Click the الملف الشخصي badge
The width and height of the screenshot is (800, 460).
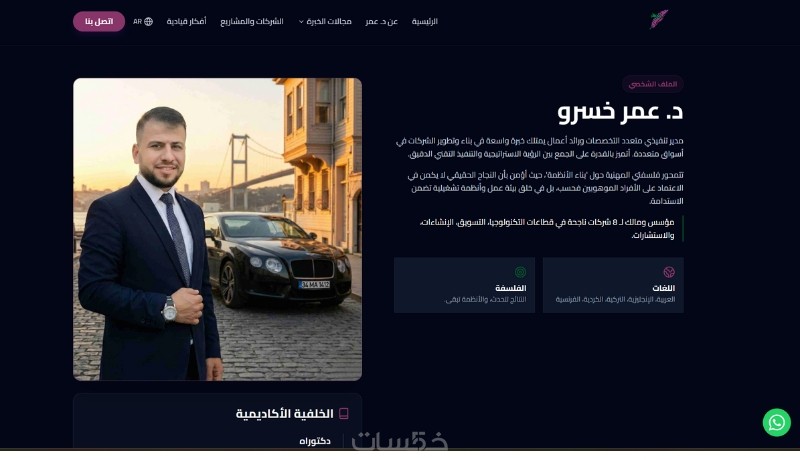pos(653,84)
